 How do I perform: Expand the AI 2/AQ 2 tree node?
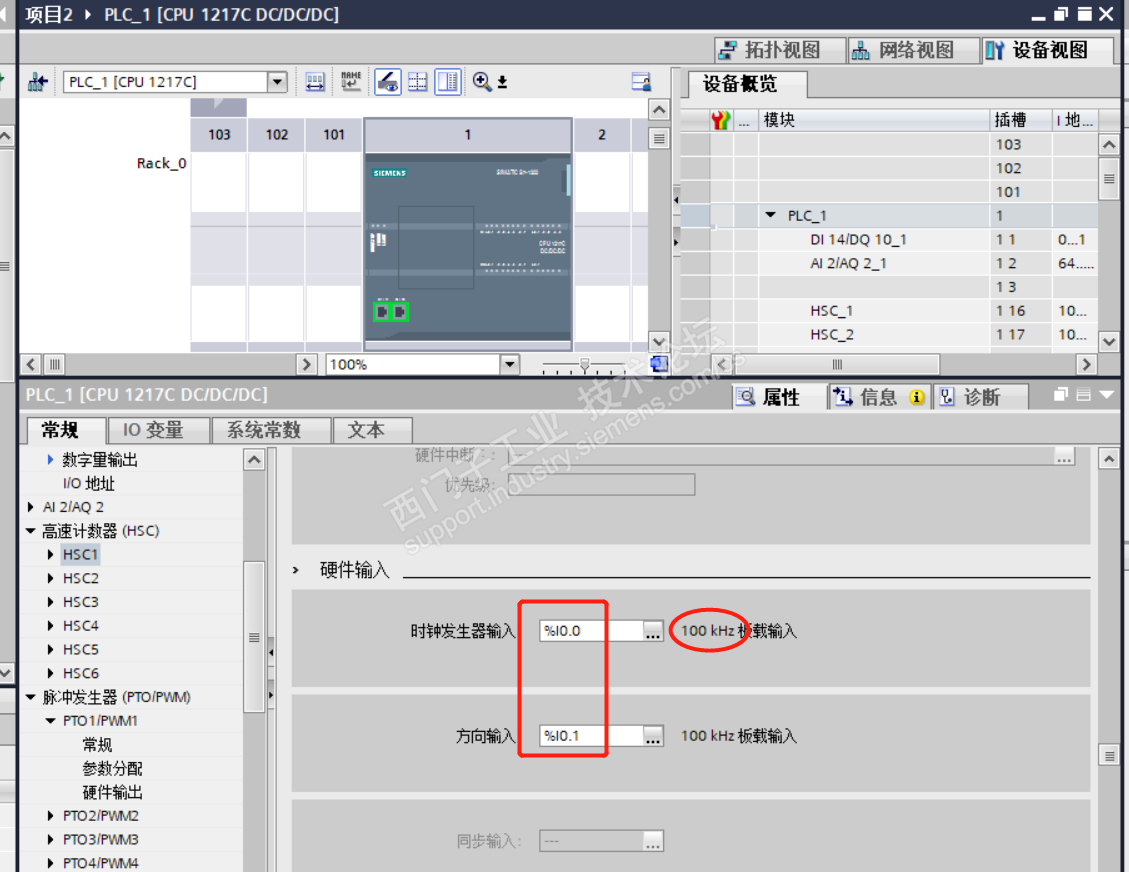[30, 507]
